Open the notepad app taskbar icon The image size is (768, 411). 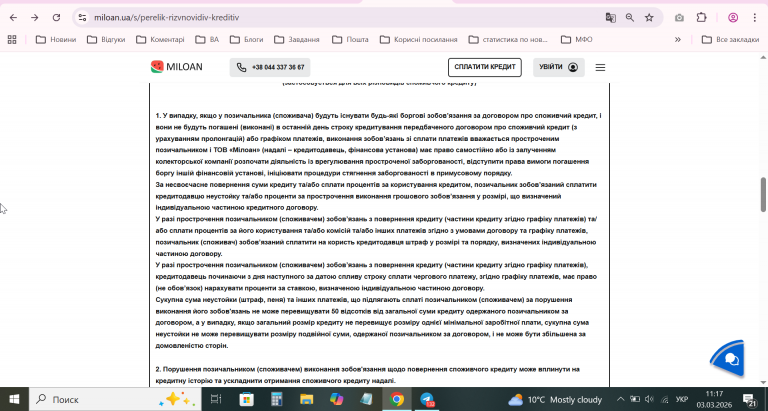(366, 399)
